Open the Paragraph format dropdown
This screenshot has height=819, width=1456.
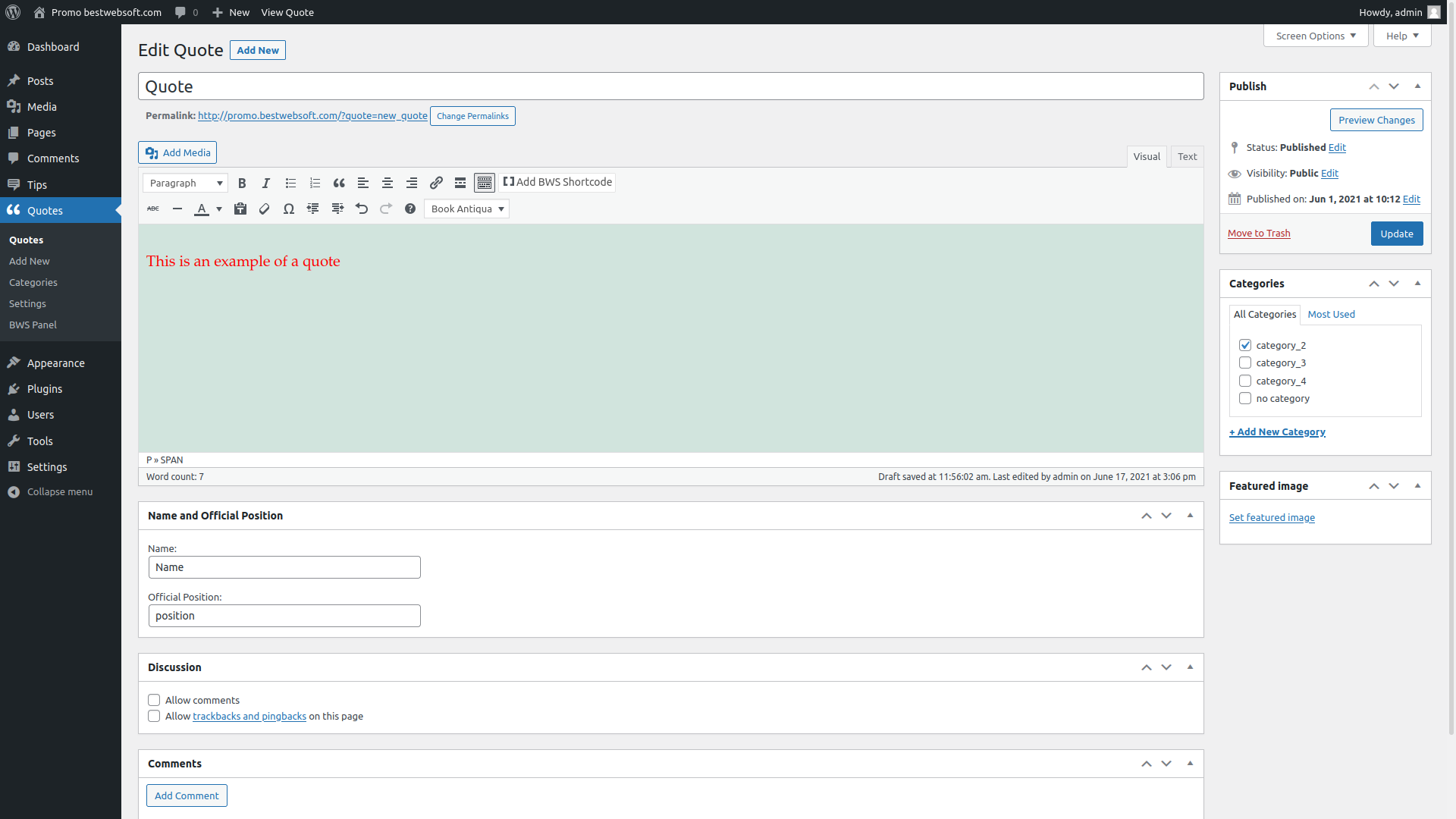(x=185, y=183)
